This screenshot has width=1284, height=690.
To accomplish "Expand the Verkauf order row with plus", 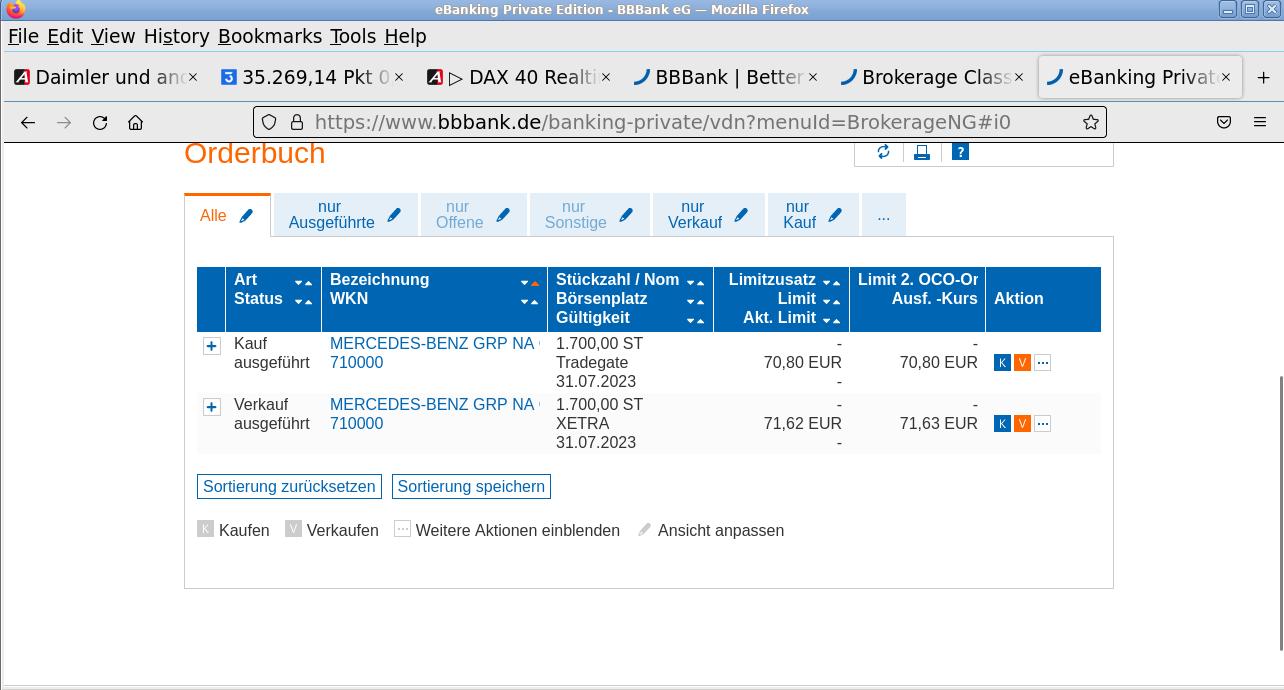I will tap(211, 407).
